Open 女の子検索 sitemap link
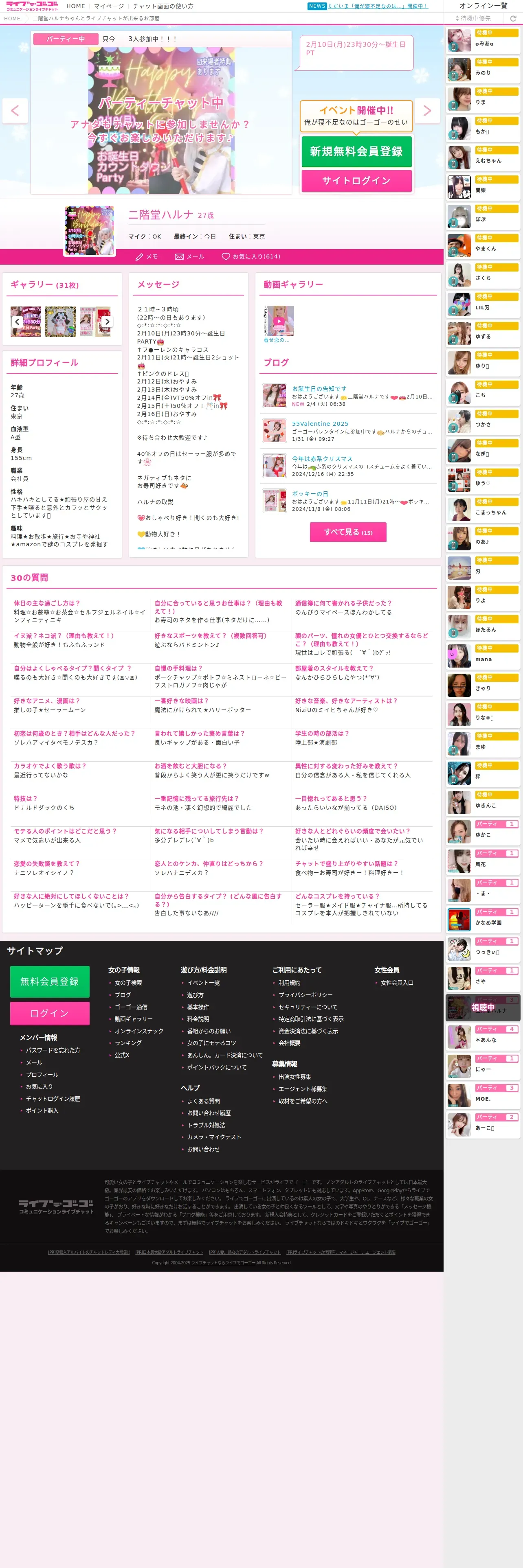This screenshot has width=523, height=1568. point(128,982)
